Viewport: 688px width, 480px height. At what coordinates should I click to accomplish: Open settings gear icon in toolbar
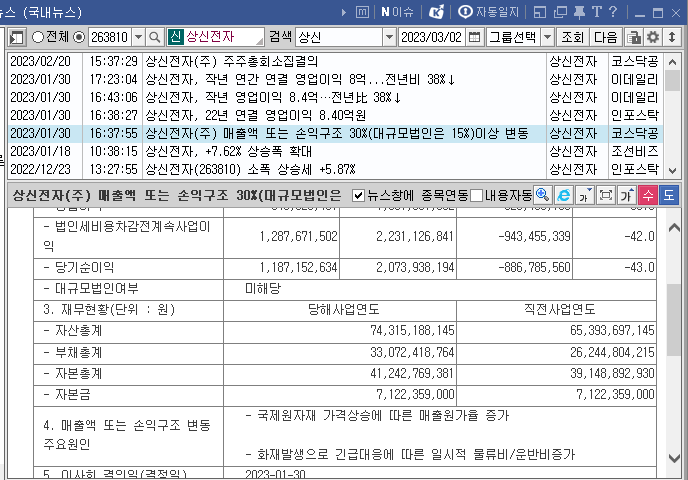tap(653, 37)
